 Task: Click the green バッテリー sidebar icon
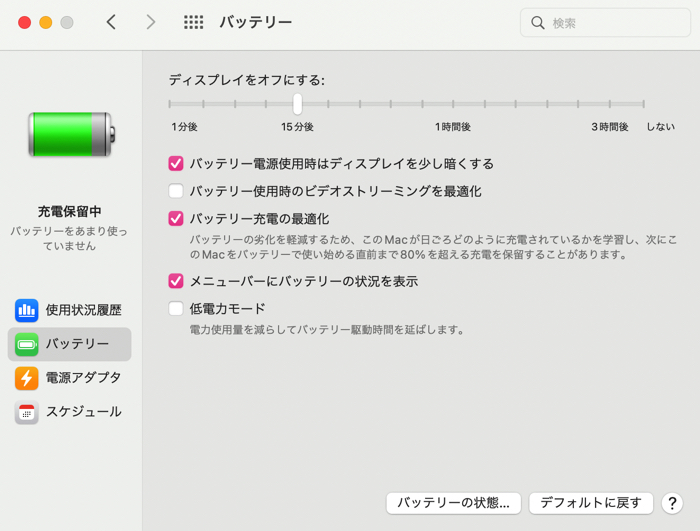coord(26,344)
